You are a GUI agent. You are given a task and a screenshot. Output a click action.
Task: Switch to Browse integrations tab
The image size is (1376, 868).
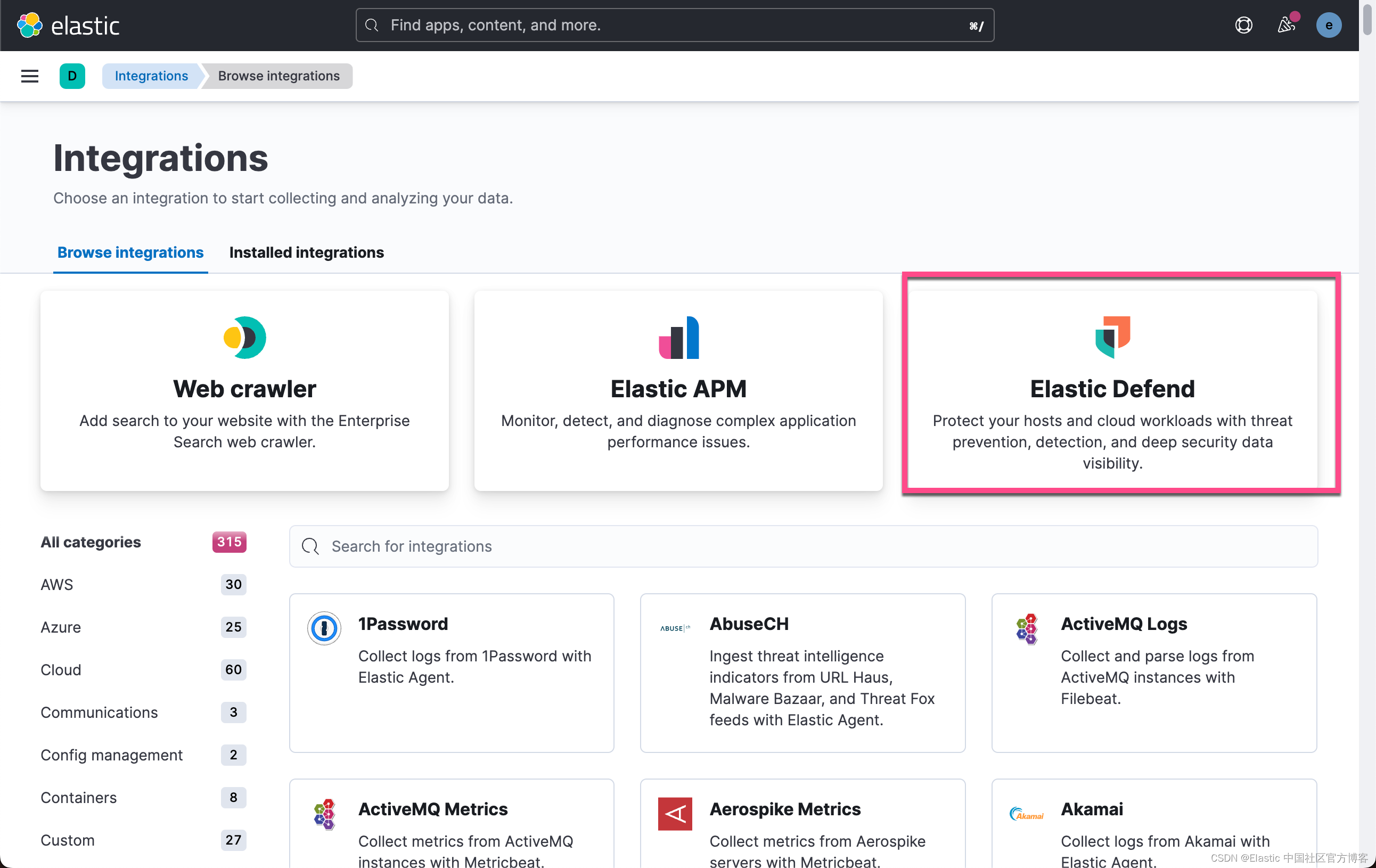click(130, 252)
